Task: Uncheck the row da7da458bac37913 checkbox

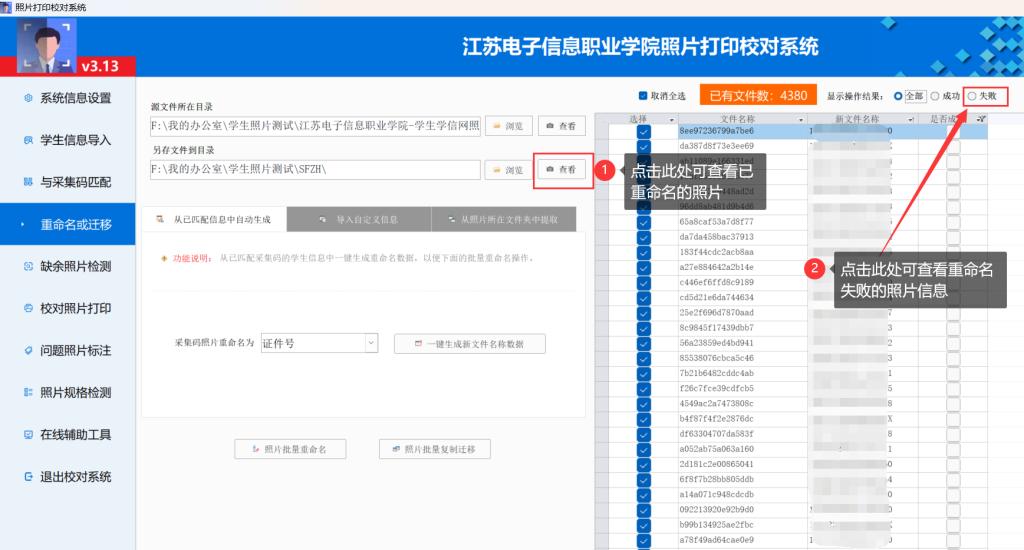Action: [644, 237]
